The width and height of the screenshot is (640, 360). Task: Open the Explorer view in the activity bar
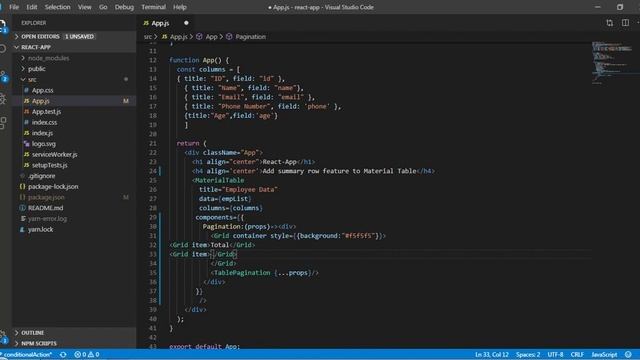tap(2, 25)
